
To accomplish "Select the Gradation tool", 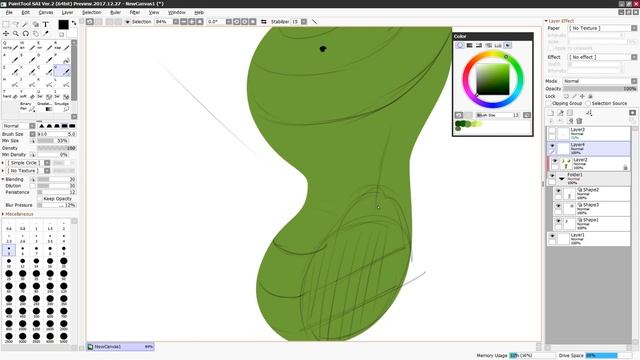I will 44,107.
